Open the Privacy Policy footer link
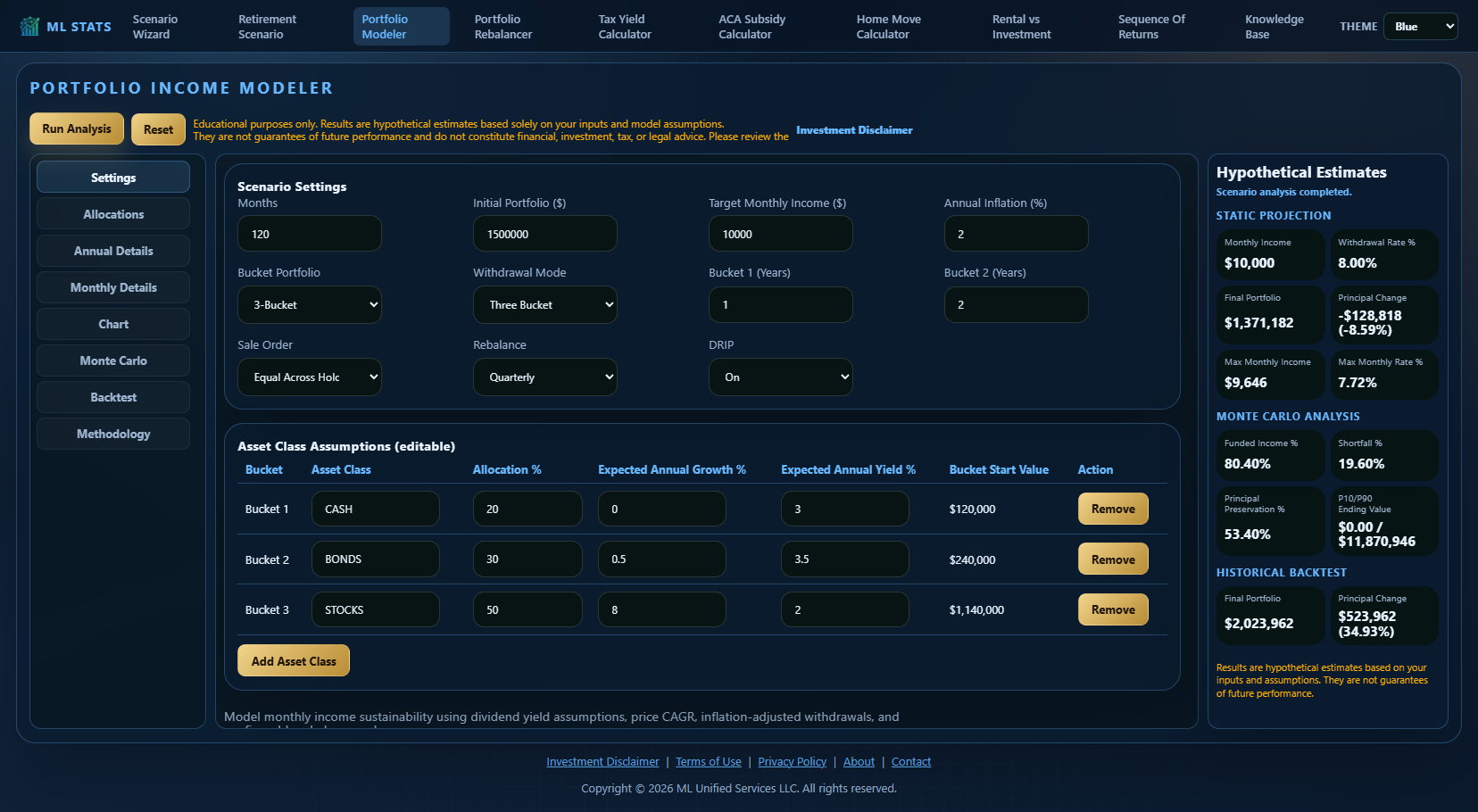This screenshot has height=812, width=1478. point(793,762)
